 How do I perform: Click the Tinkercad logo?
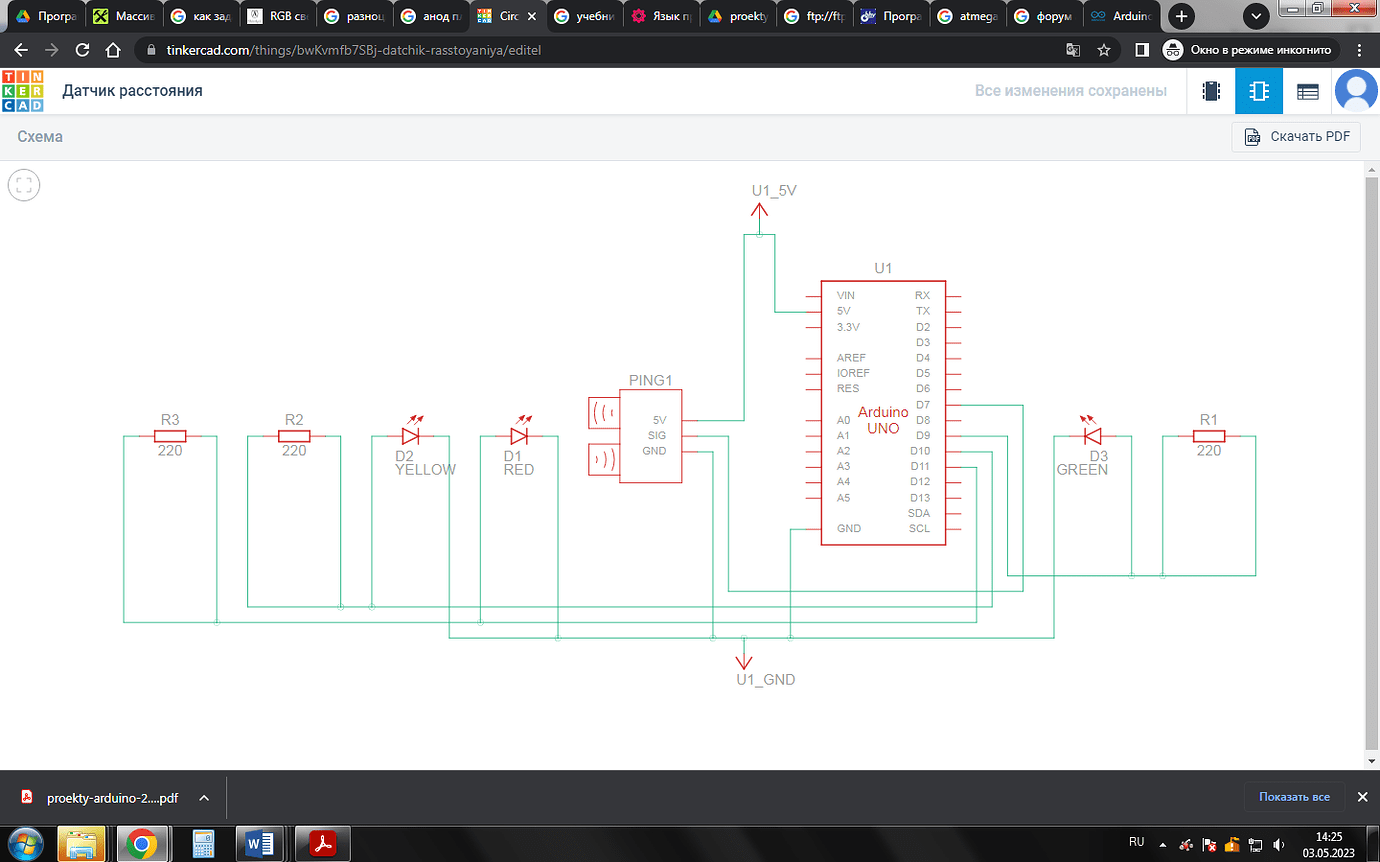21,90
